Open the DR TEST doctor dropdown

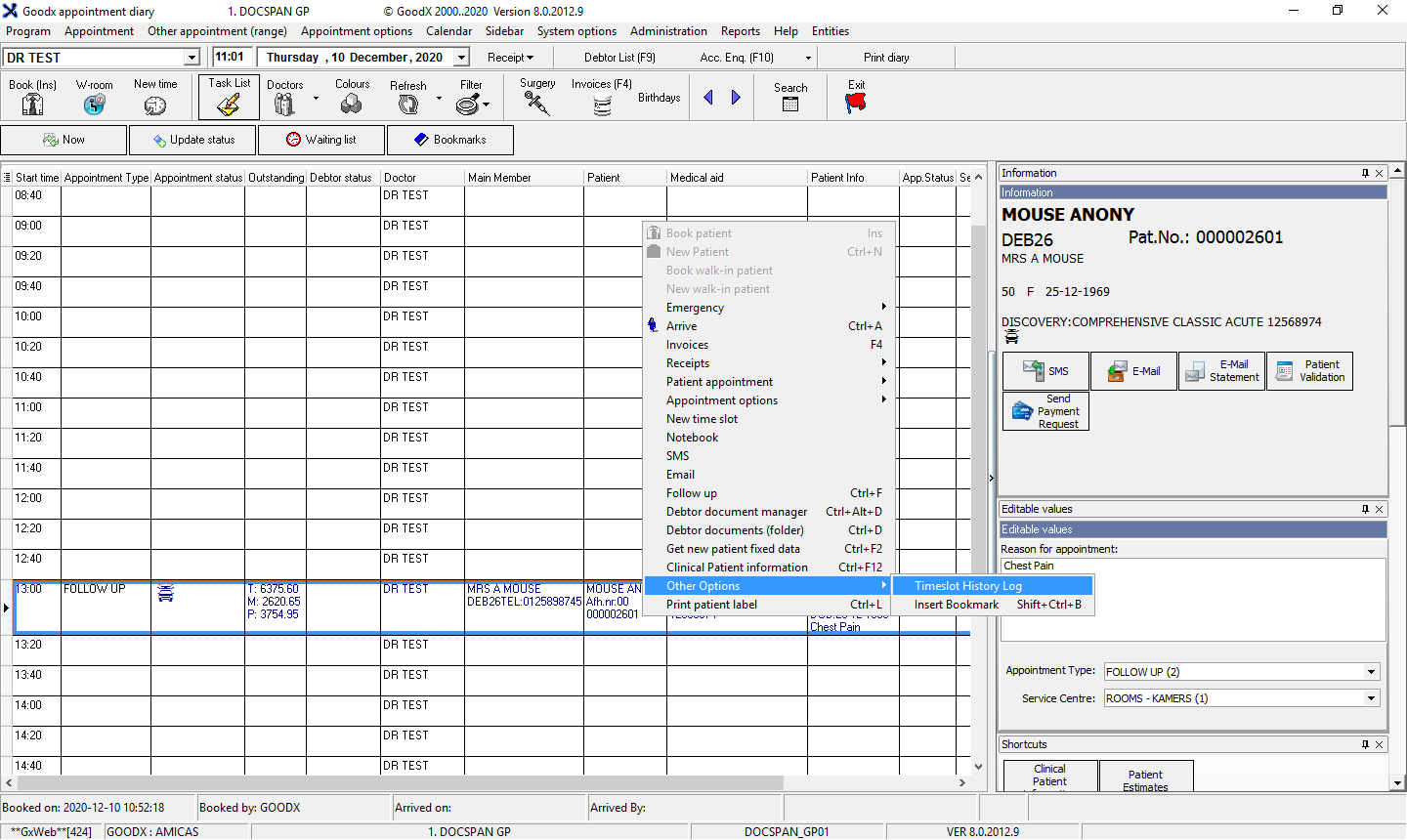click(x=192, y=58)
